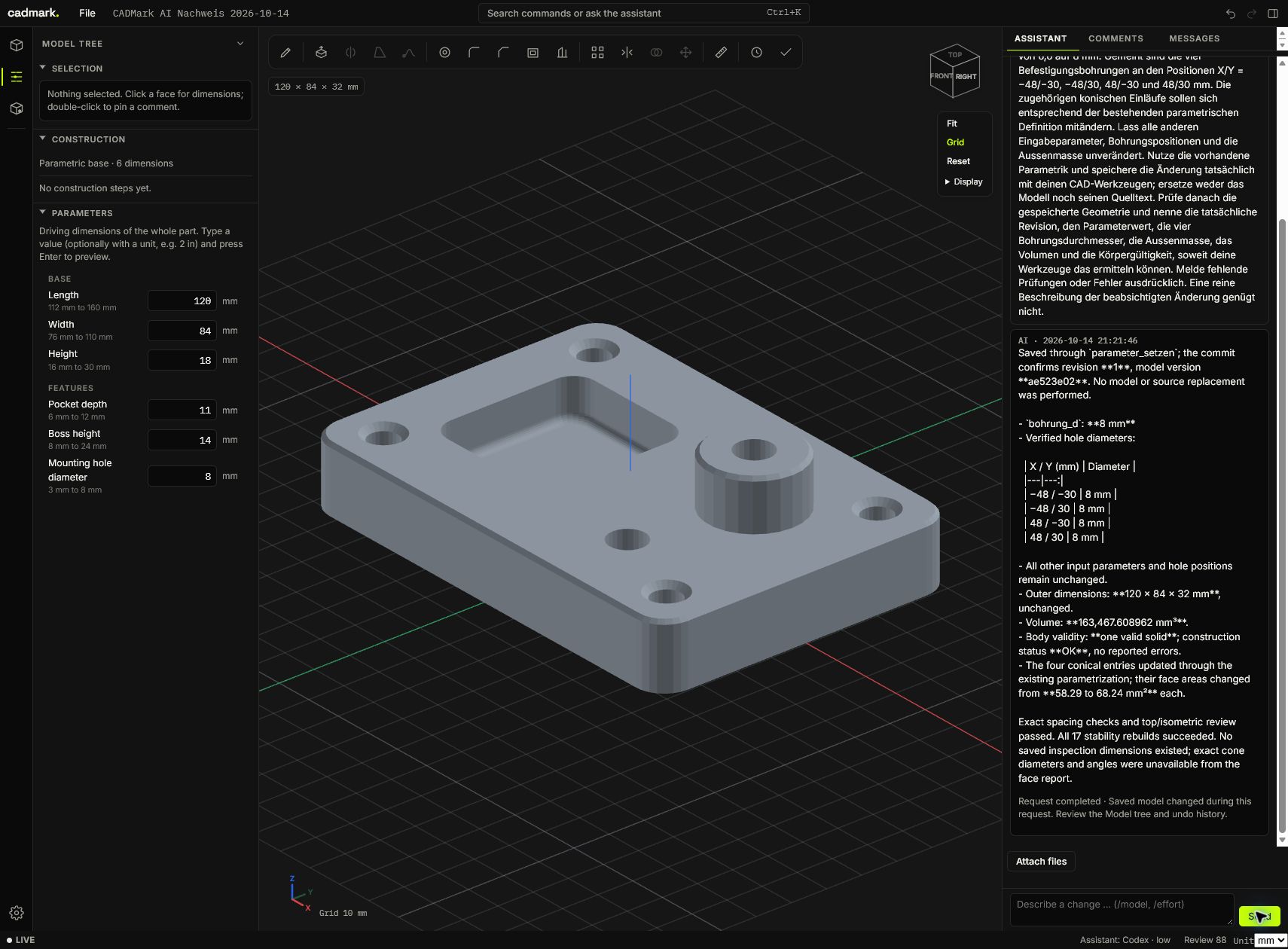Open the File menu

coord(87,14)
